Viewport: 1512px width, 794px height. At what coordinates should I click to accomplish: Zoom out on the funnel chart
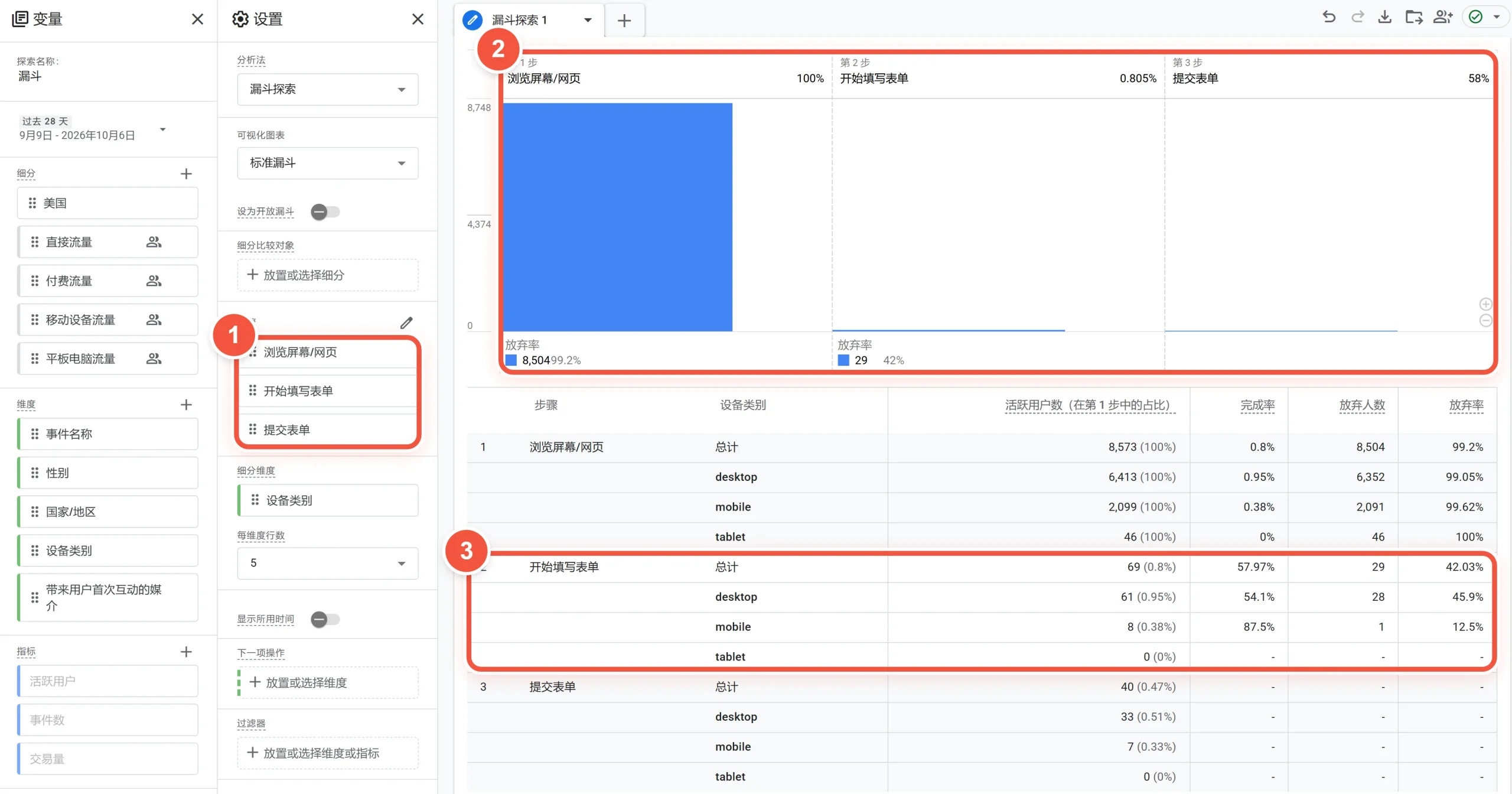click(1486, 320)
